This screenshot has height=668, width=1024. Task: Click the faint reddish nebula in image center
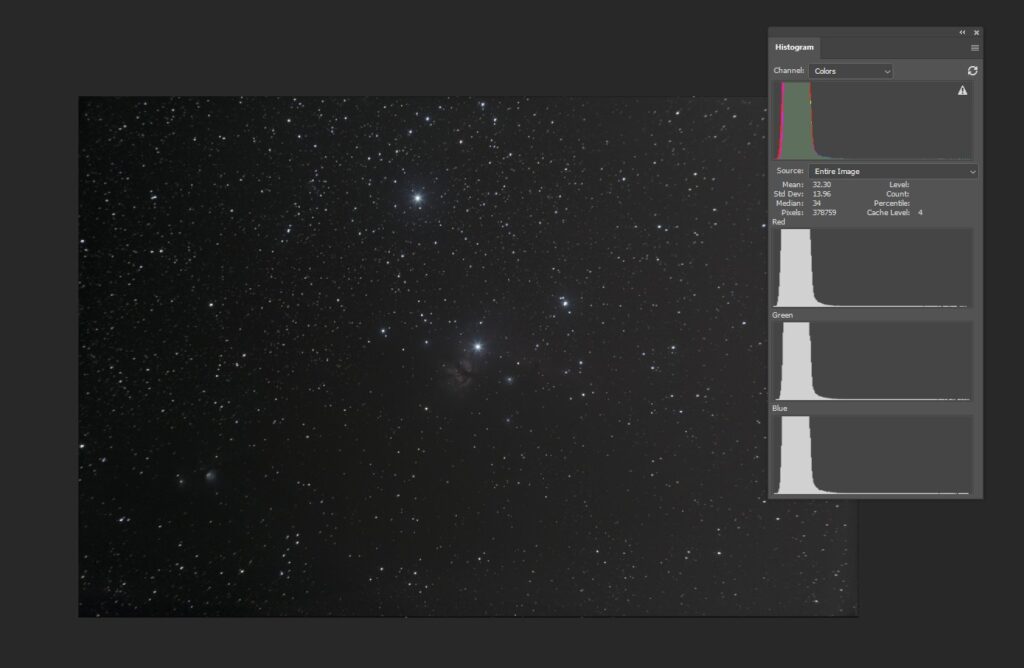click(460, 373)
